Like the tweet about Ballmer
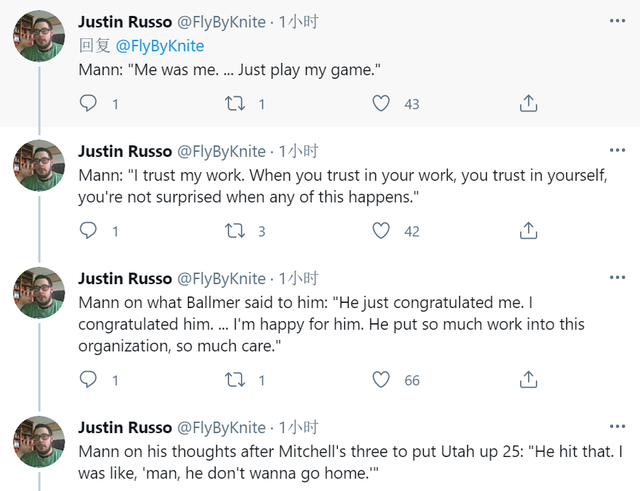Image resolution: width=640 pixels, height=491 pixels. [381, 379]
